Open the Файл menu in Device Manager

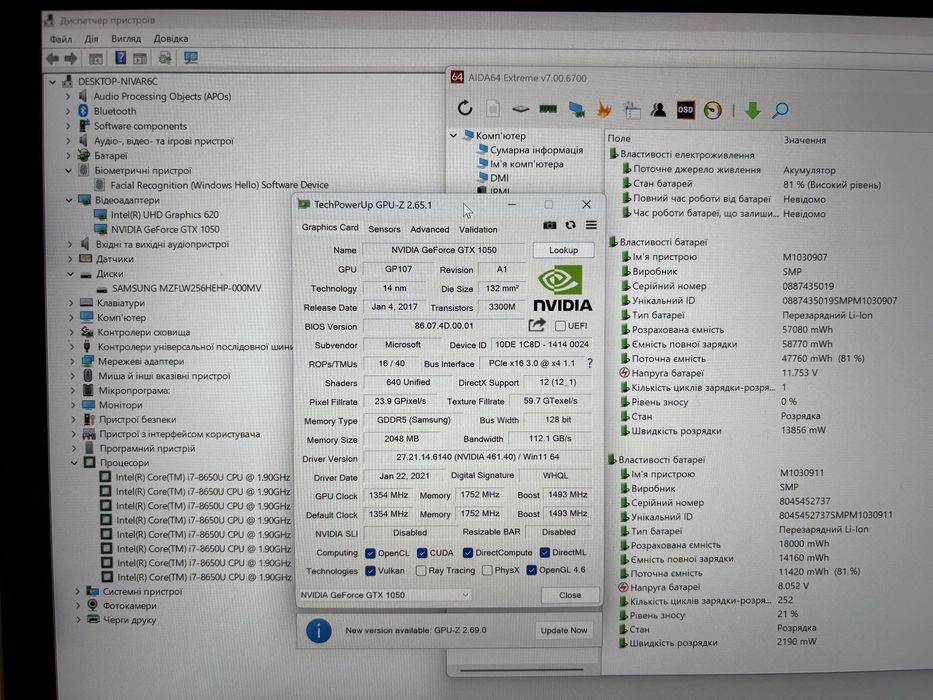pyautogui.click(x=61, y=39)
